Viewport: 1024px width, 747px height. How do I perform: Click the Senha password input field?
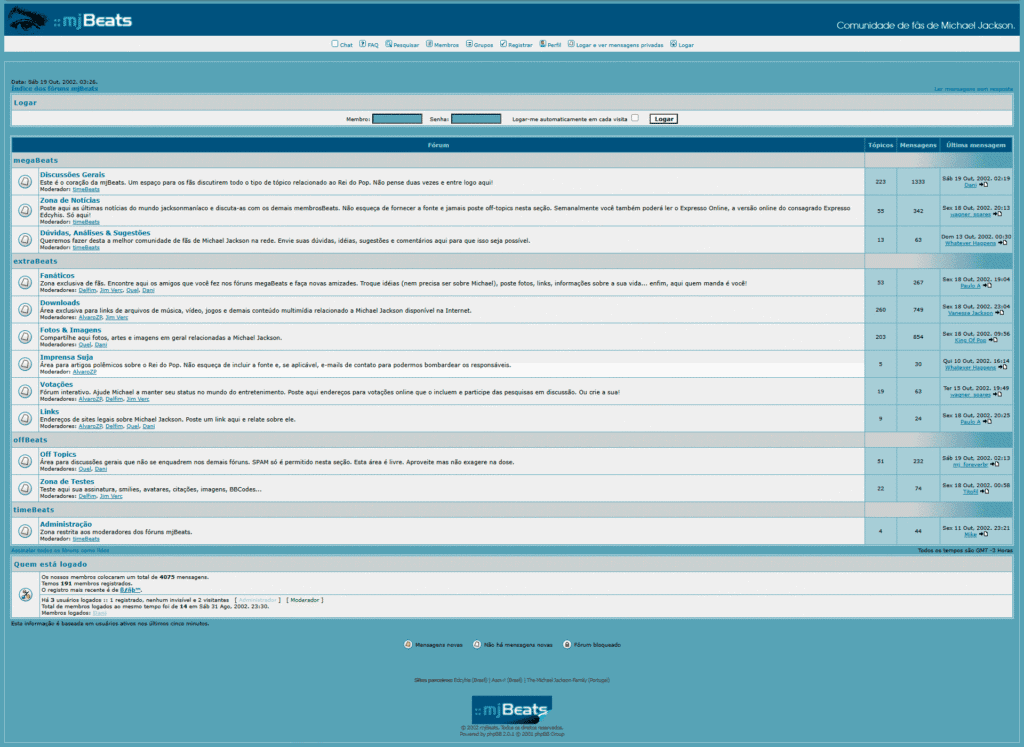pyautogui.click(x=476, y=119)
